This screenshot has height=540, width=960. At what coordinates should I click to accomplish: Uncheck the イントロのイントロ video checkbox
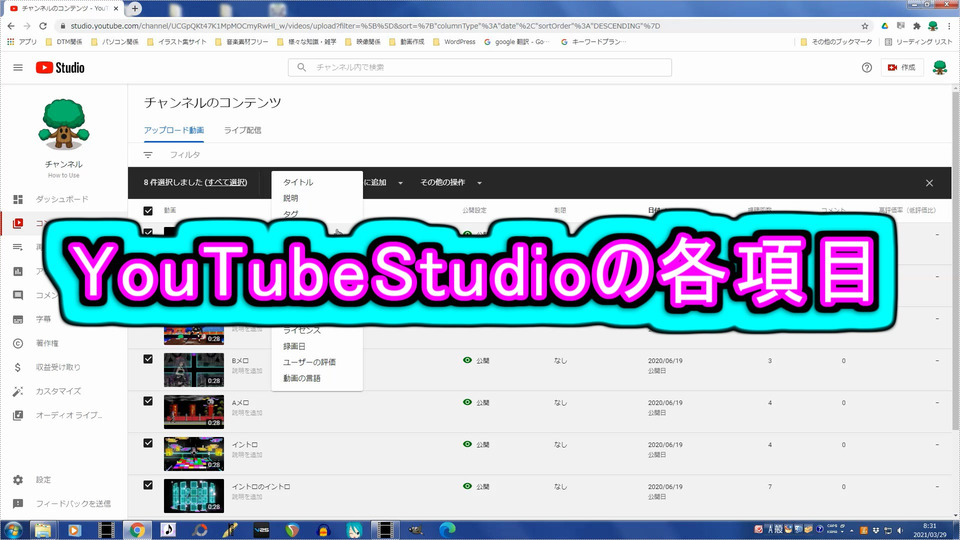click(x=148, y=484)
